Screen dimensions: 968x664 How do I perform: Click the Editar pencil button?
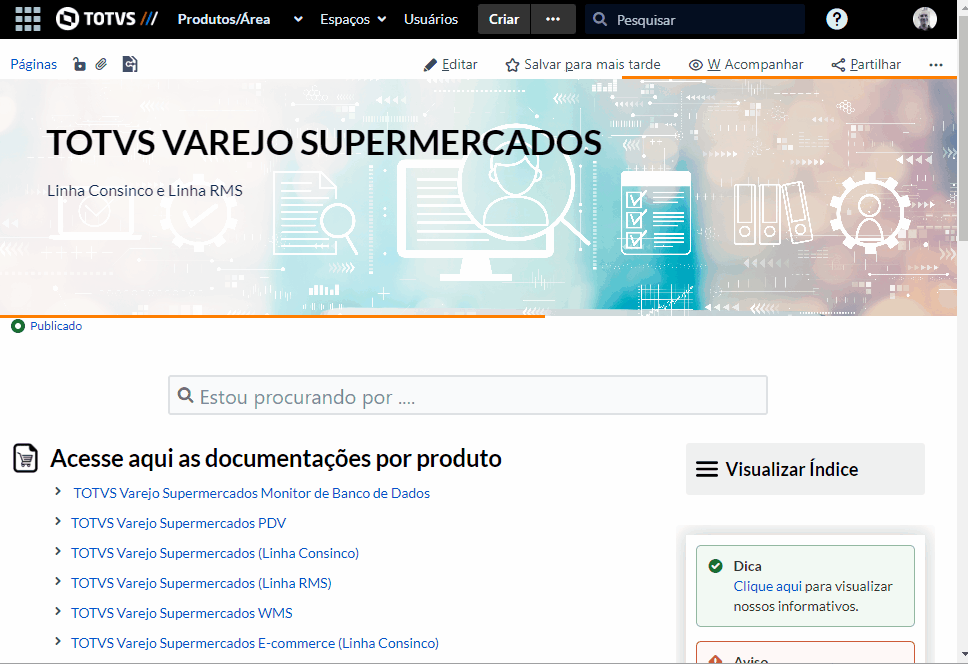(451, 64)
